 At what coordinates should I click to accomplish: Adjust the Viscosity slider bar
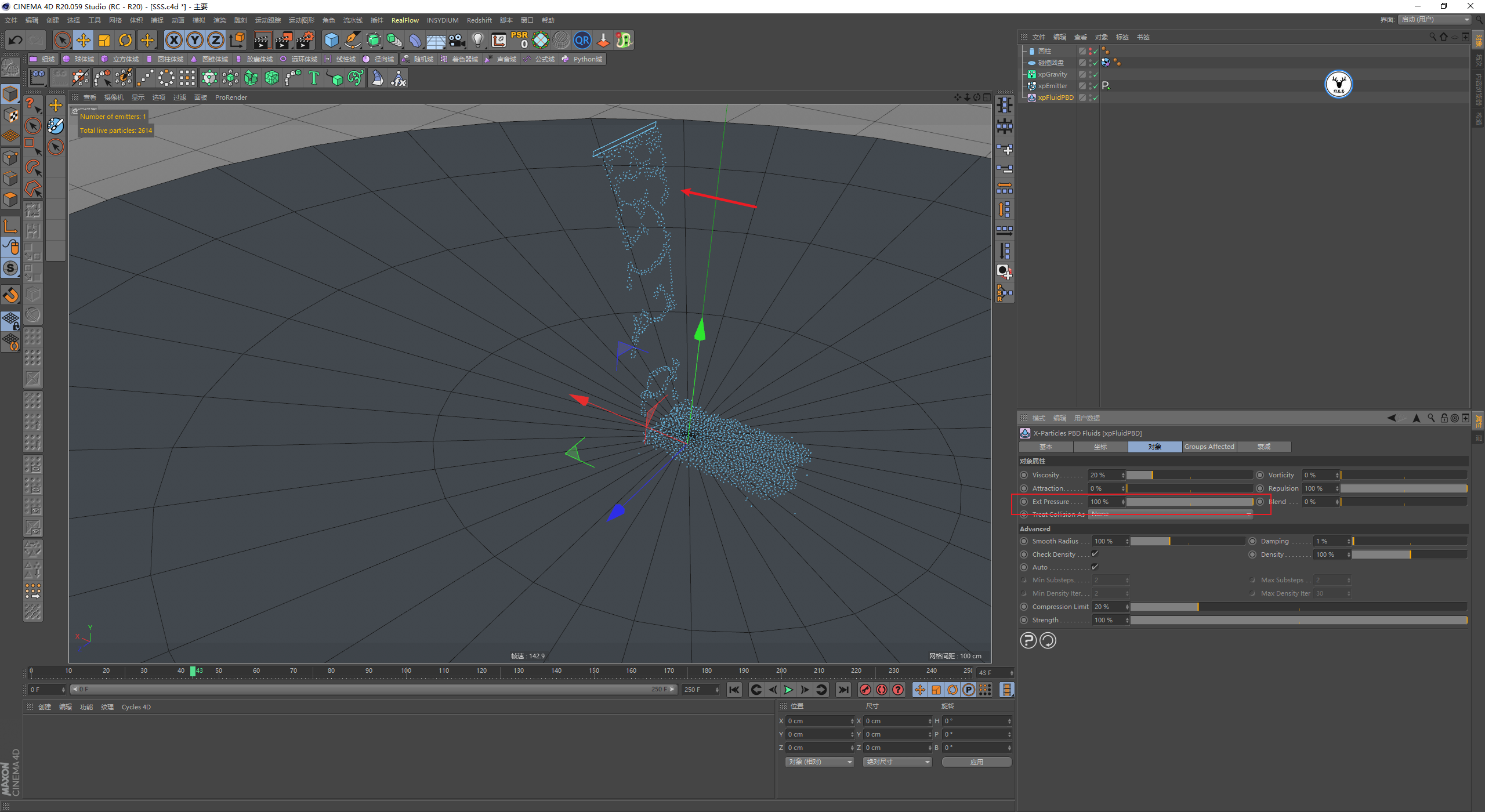(x=1189, y=475)
